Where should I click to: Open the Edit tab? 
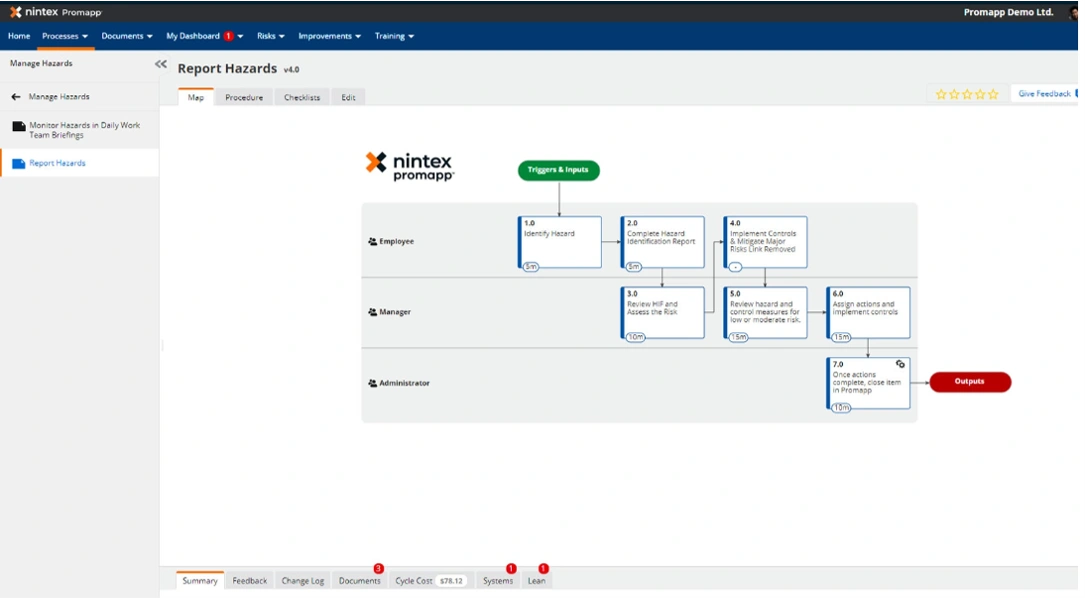348,98
